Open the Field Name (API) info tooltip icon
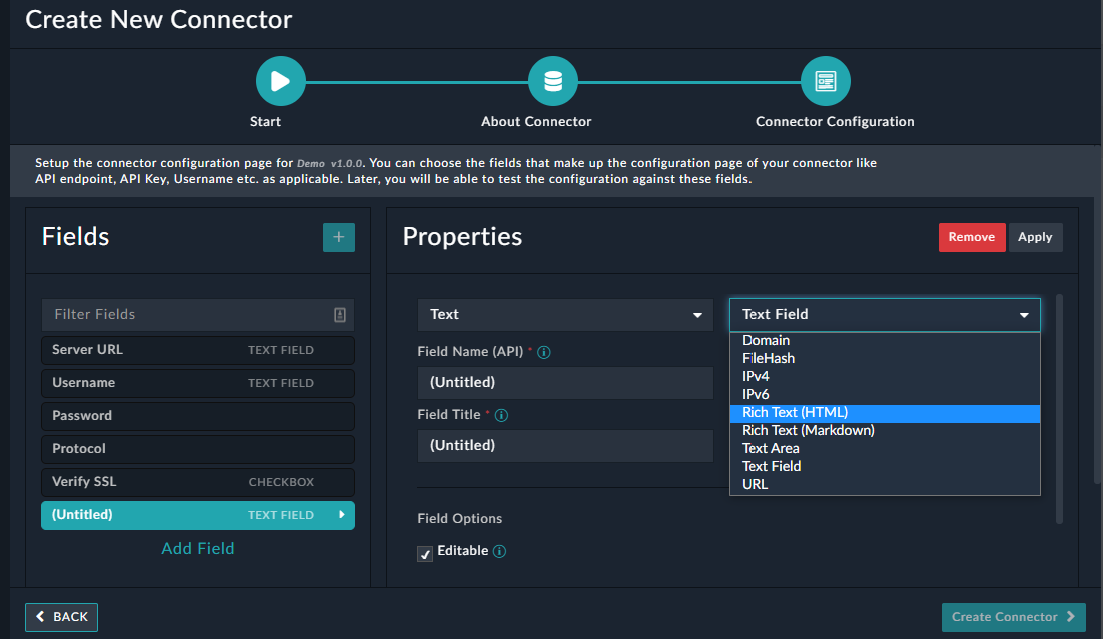The image size is (1103, 639). tap(543, 351)
